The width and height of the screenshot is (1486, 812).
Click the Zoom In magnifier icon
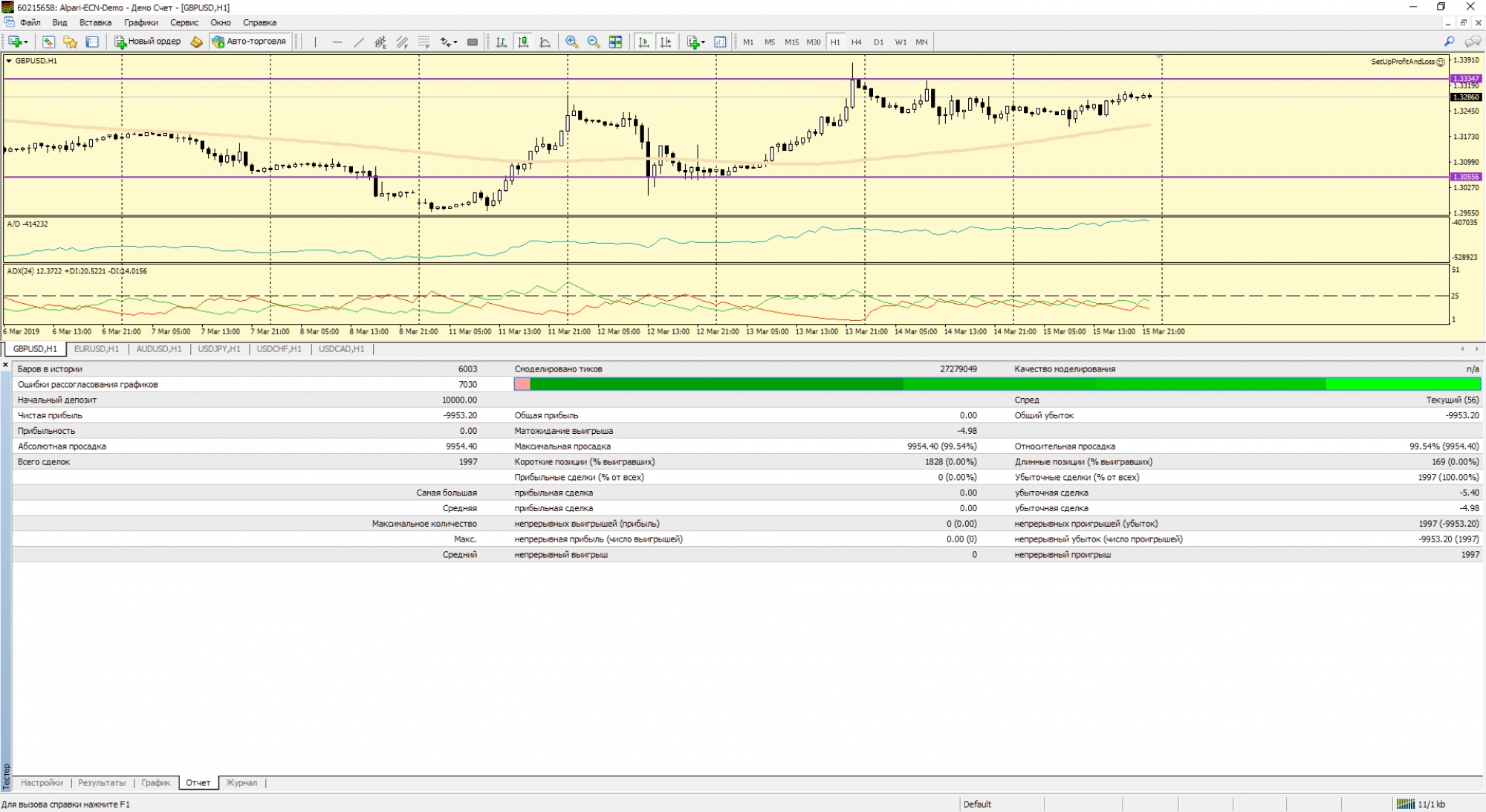[571, 42]
